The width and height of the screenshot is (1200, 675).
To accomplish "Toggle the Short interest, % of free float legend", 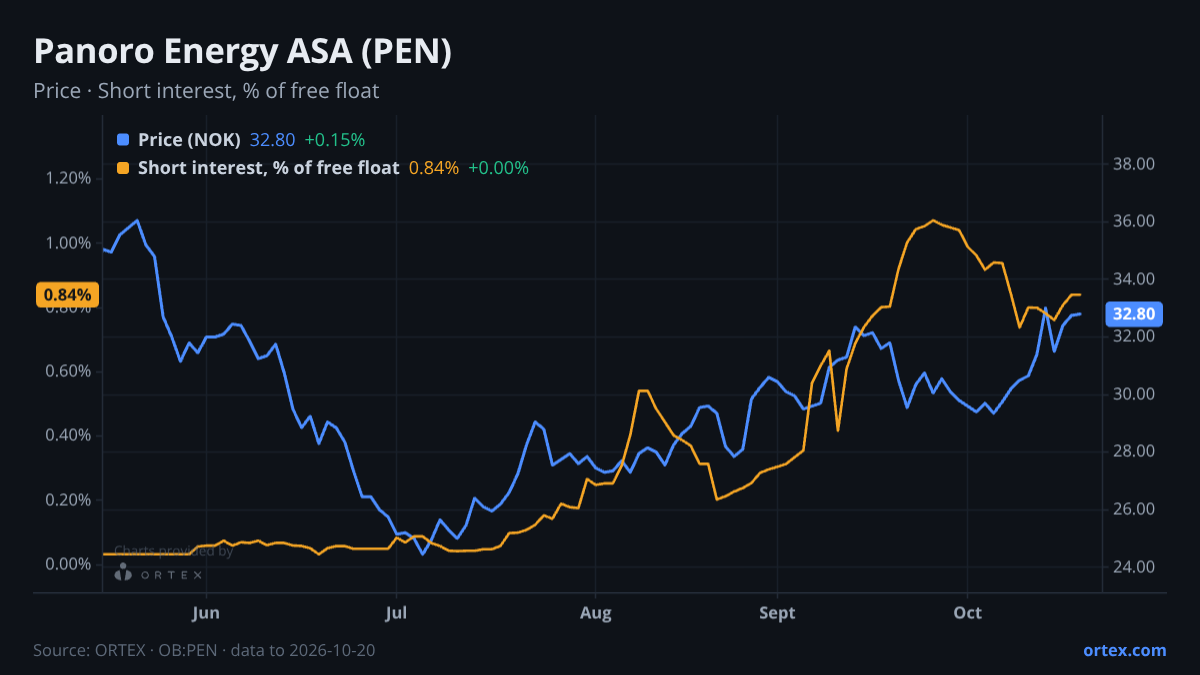I will tap(268, 168).
